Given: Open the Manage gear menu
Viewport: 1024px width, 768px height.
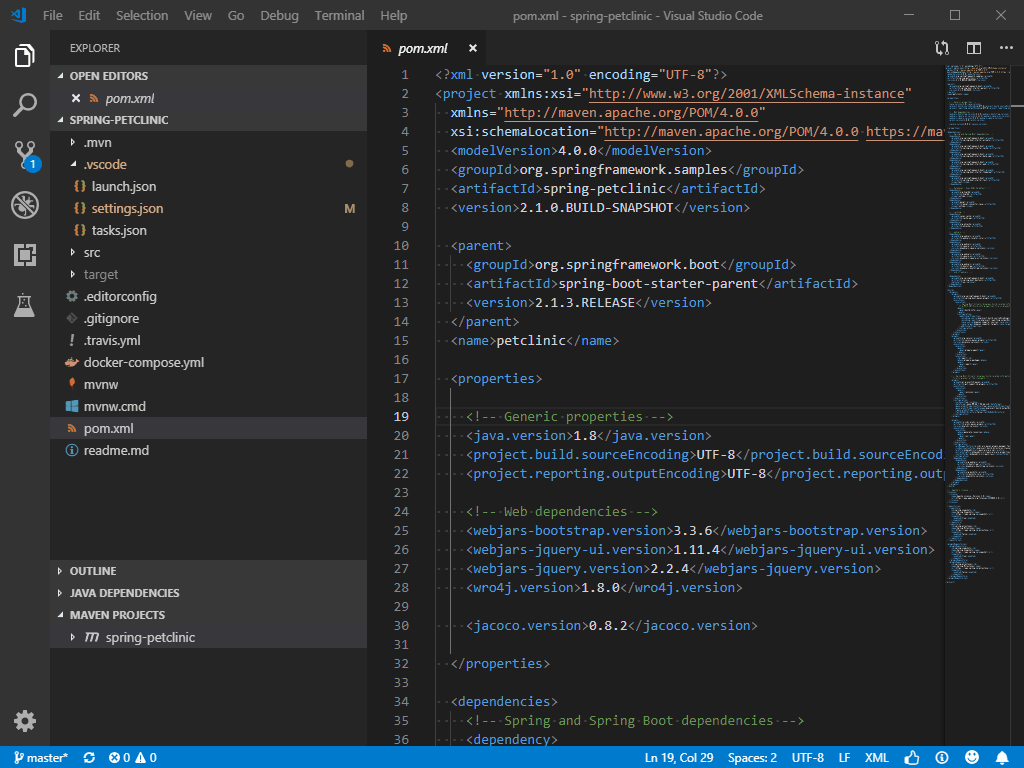Looking at the screenshot, I should pyautogui.click(x=24, y=721).
